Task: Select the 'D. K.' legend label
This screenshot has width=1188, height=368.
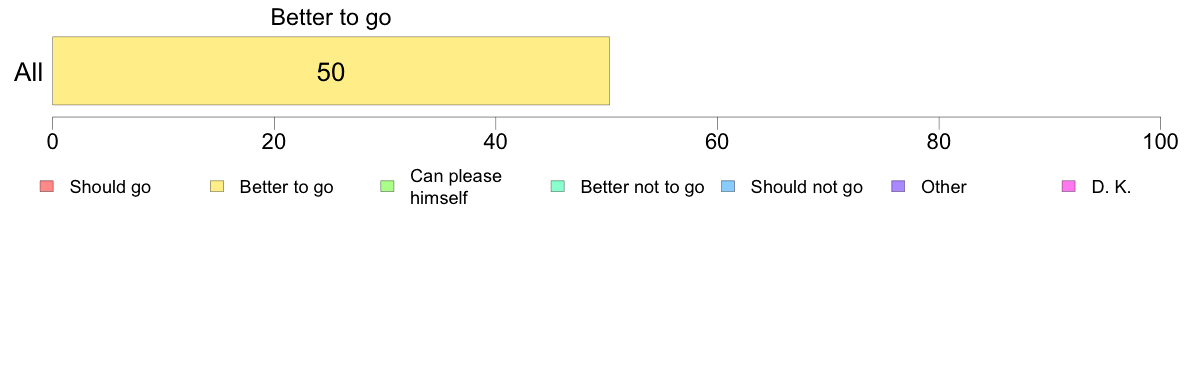Action: [x=1111, y=187]
